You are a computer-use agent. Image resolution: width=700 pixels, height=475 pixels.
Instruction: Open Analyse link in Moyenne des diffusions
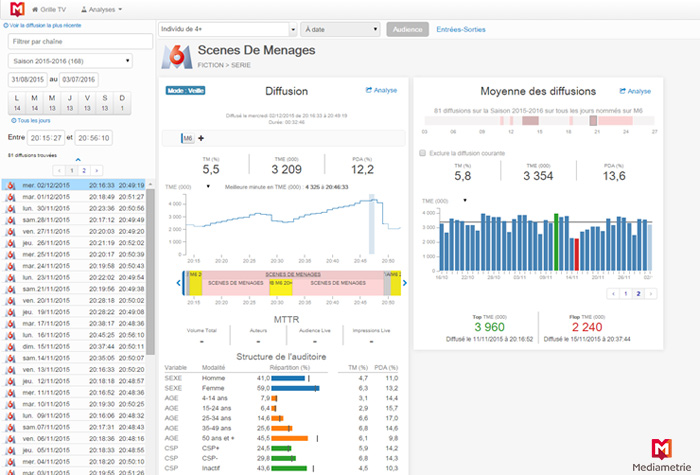[635, 91]
